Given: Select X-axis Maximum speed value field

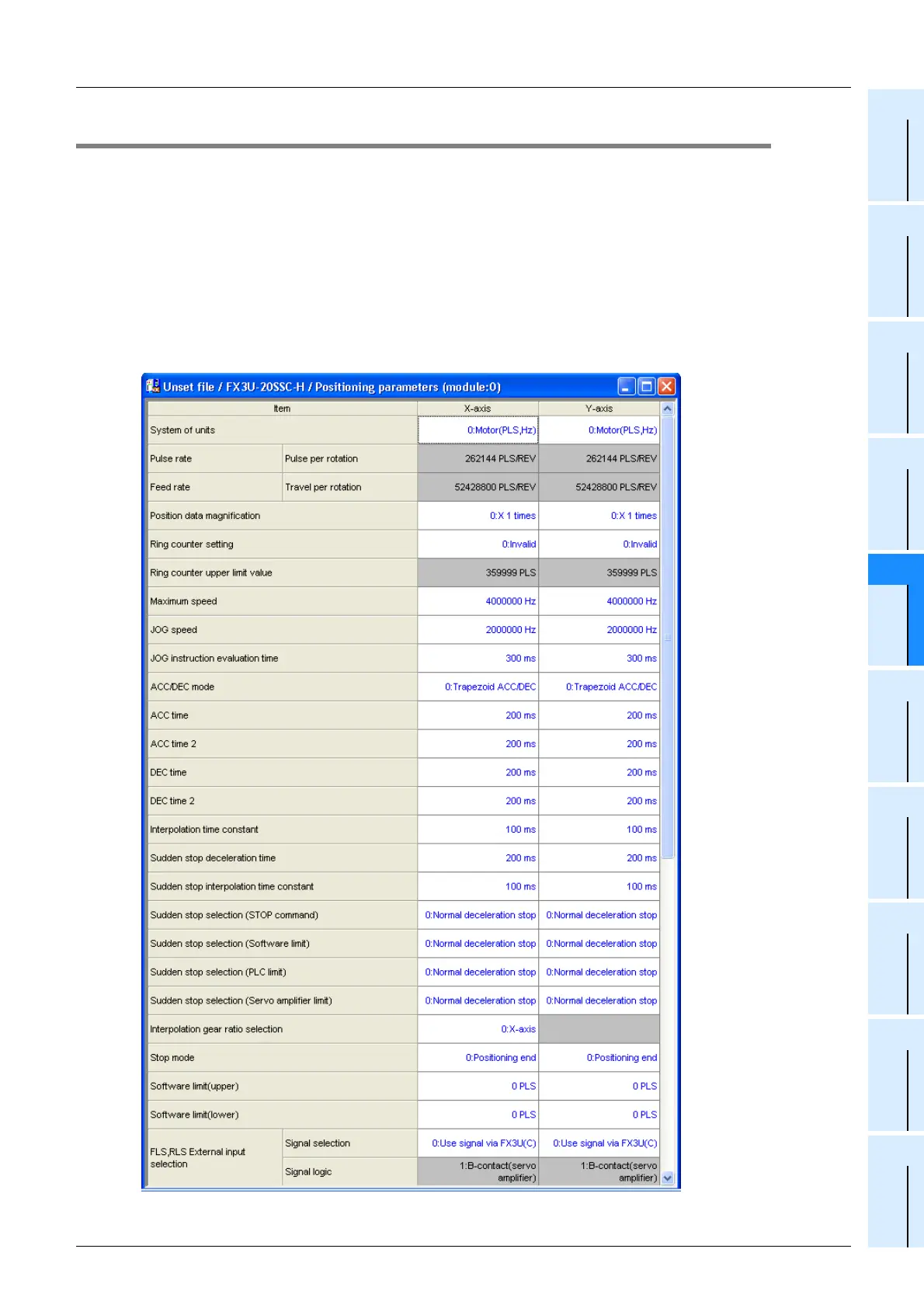Looking at the screenshot, I should [478, 602].
